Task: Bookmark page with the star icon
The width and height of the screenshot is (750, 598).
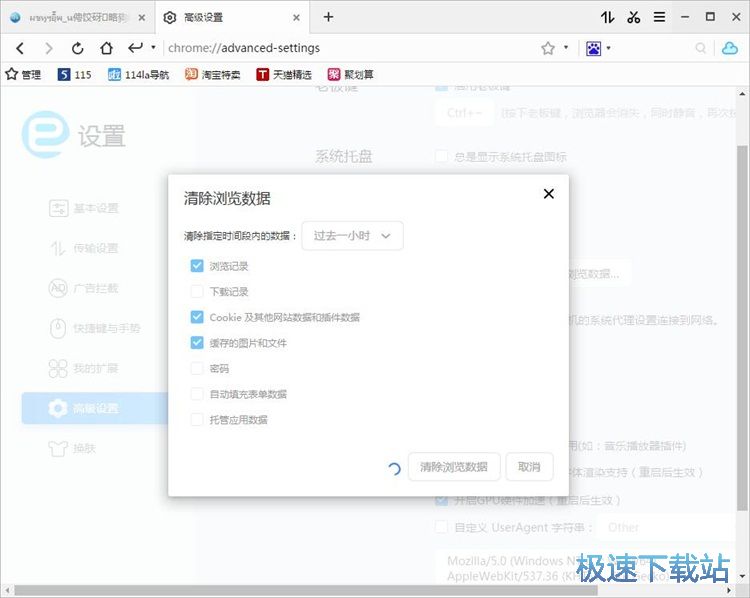Action: point(548,48)
